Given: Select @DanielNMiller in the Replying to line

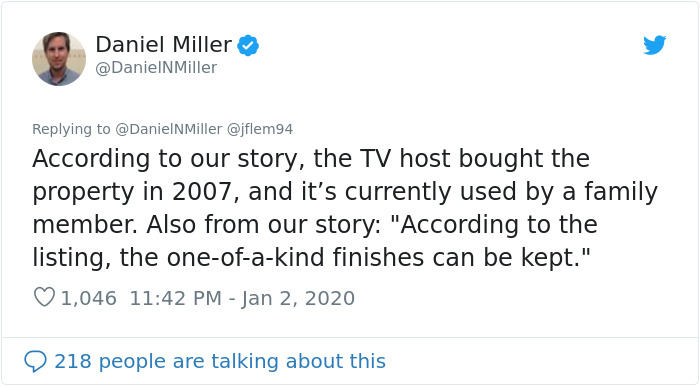Looking at the screenshot, I should (169, 129).
